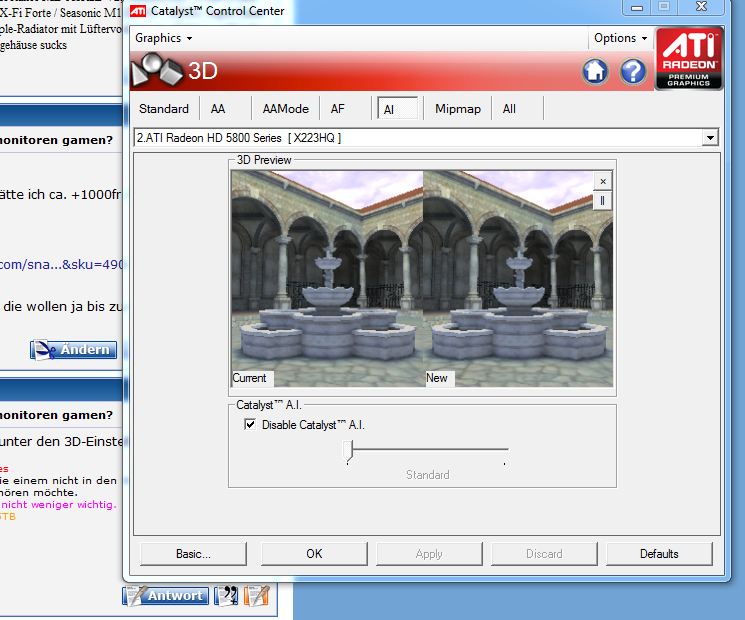The image size is (745, 620).
Task: Switch to the Standard tab
Action: 164,109
